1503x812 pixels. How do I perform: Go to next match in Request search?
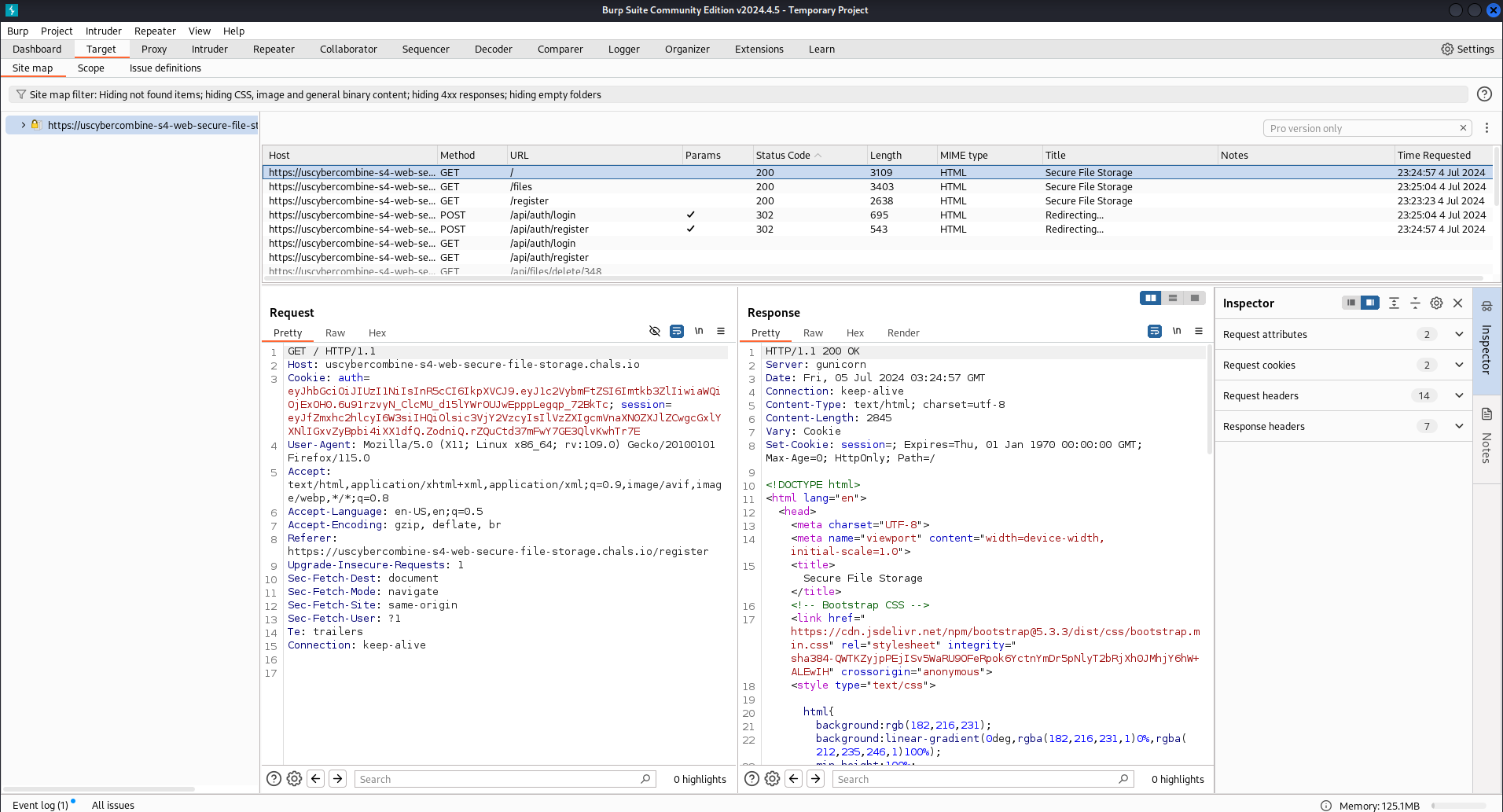click(x=338, y=779)
